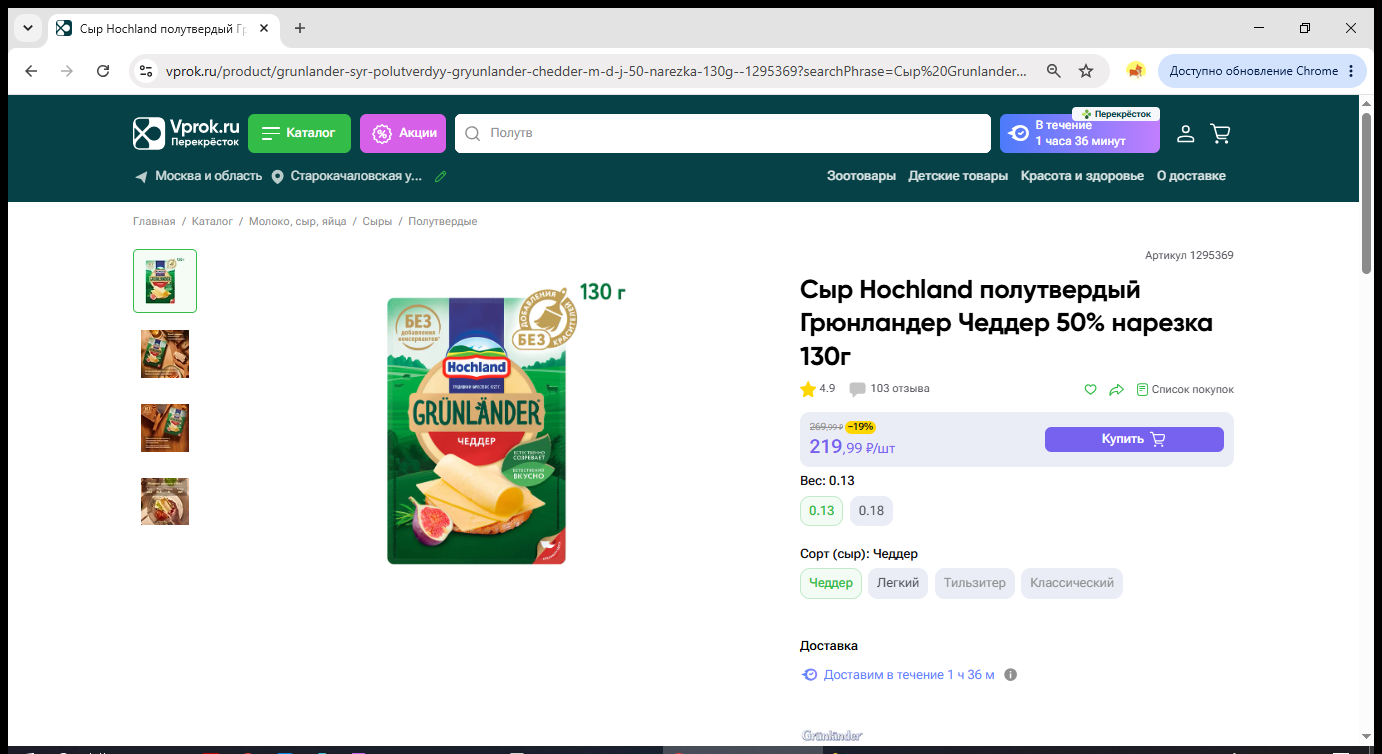Viewport: 1382px width, 754px height.
Task: Open the Каталог menu
Action: pos(299,133)
